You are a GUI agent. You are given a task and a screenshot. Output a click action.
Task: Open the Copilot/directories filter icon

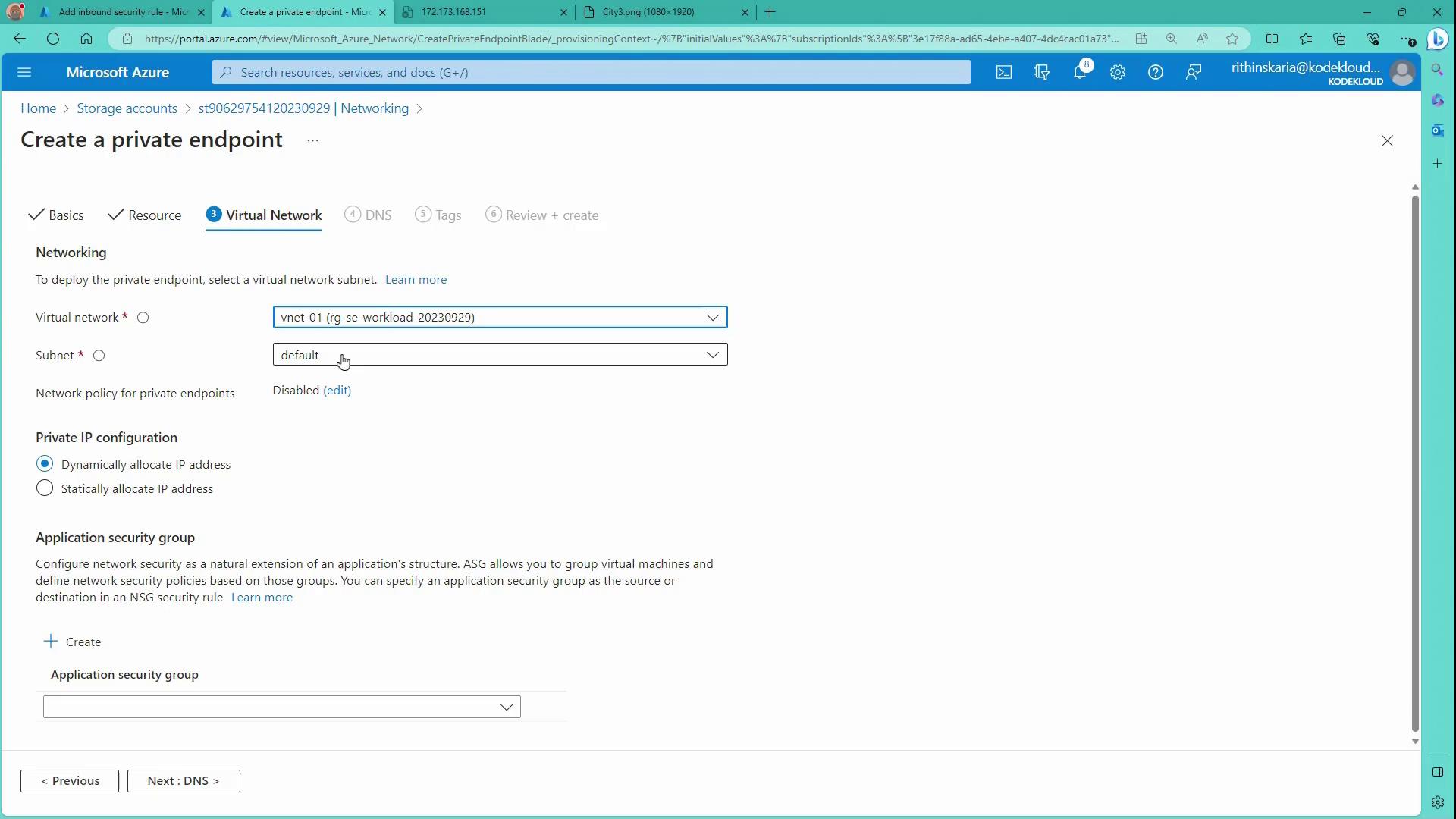point(1041,73)
